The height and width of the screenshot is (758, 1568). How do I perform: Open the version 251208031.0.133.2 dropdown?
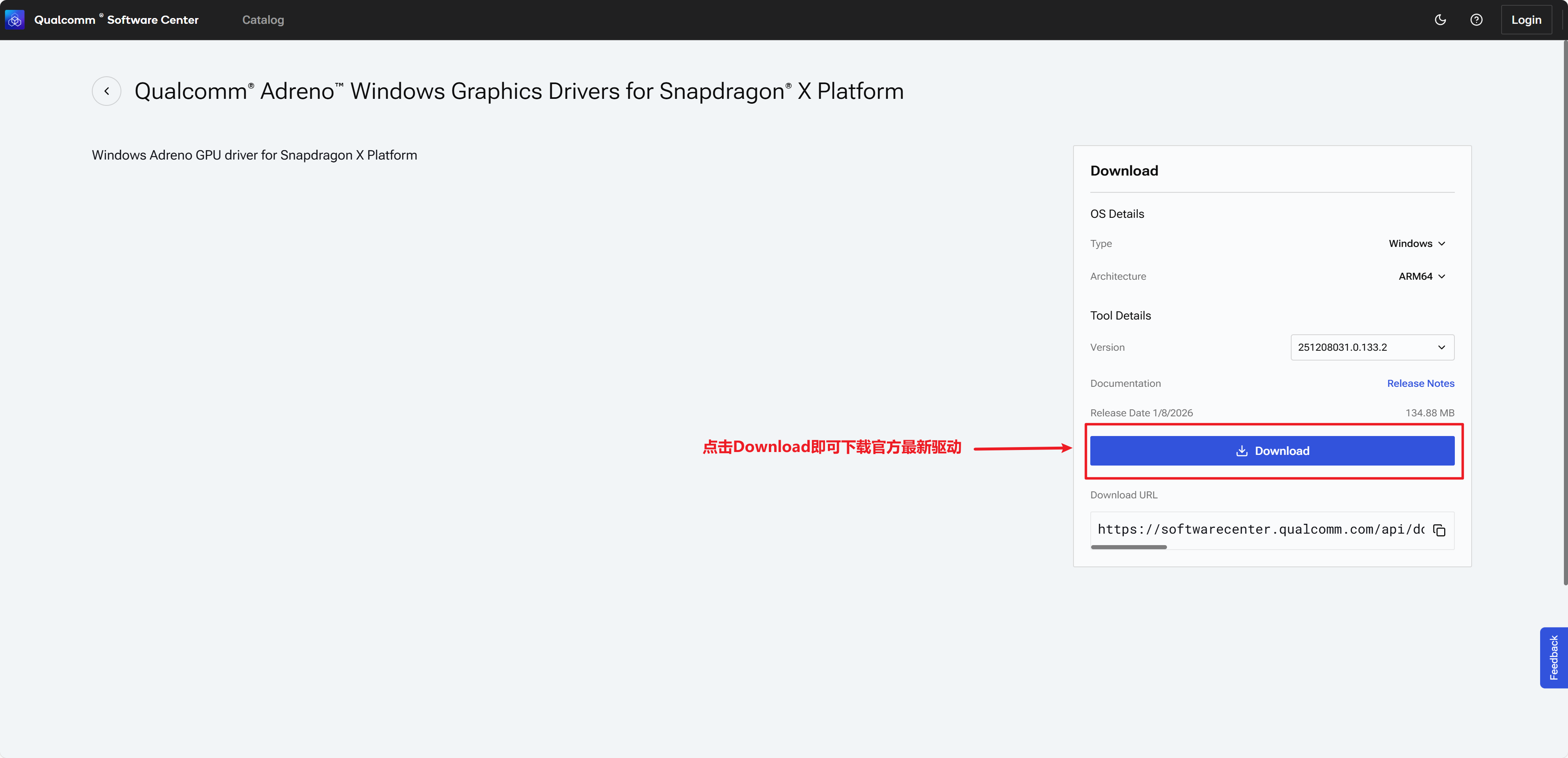tap(1372, 347)
